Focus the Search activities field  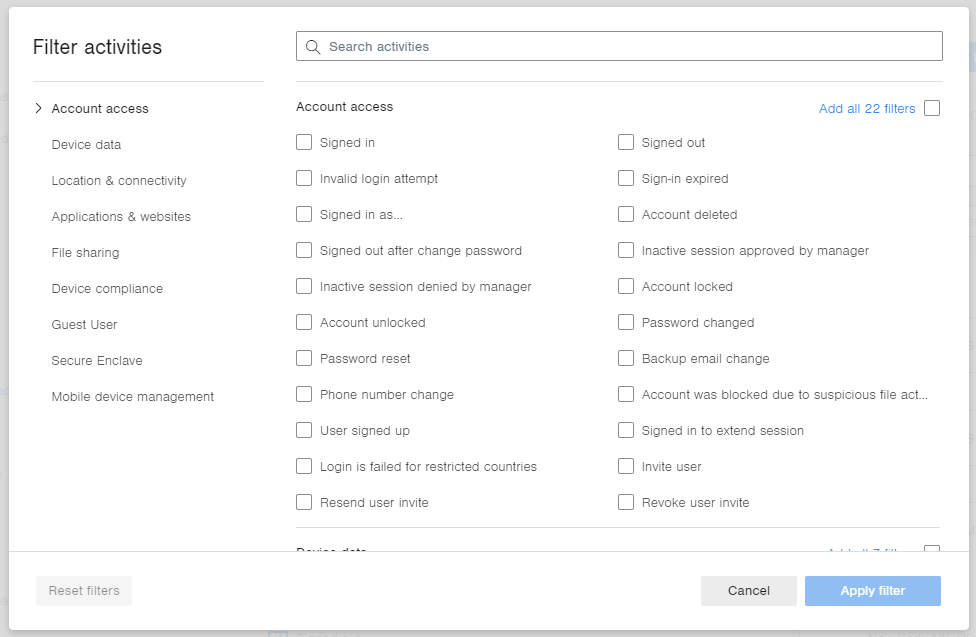coord(619,46)
